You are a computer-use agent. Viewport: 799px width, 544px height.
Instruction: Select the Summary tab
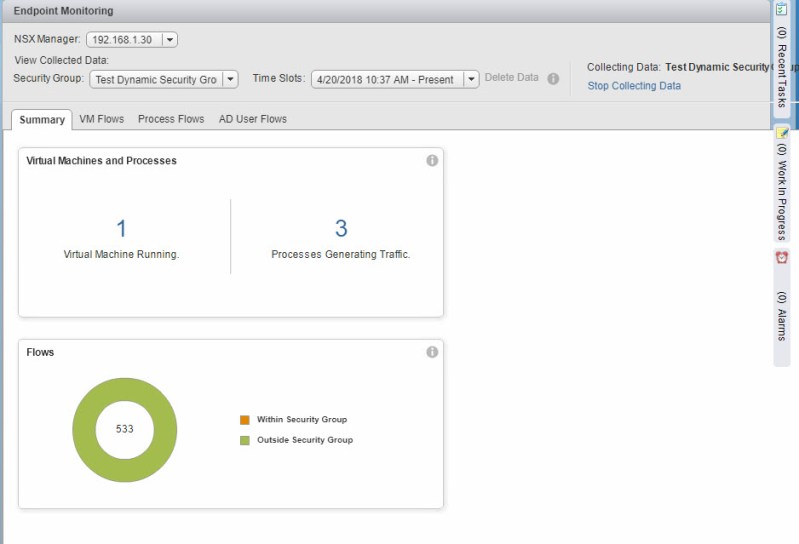click(x=42, y=119)
